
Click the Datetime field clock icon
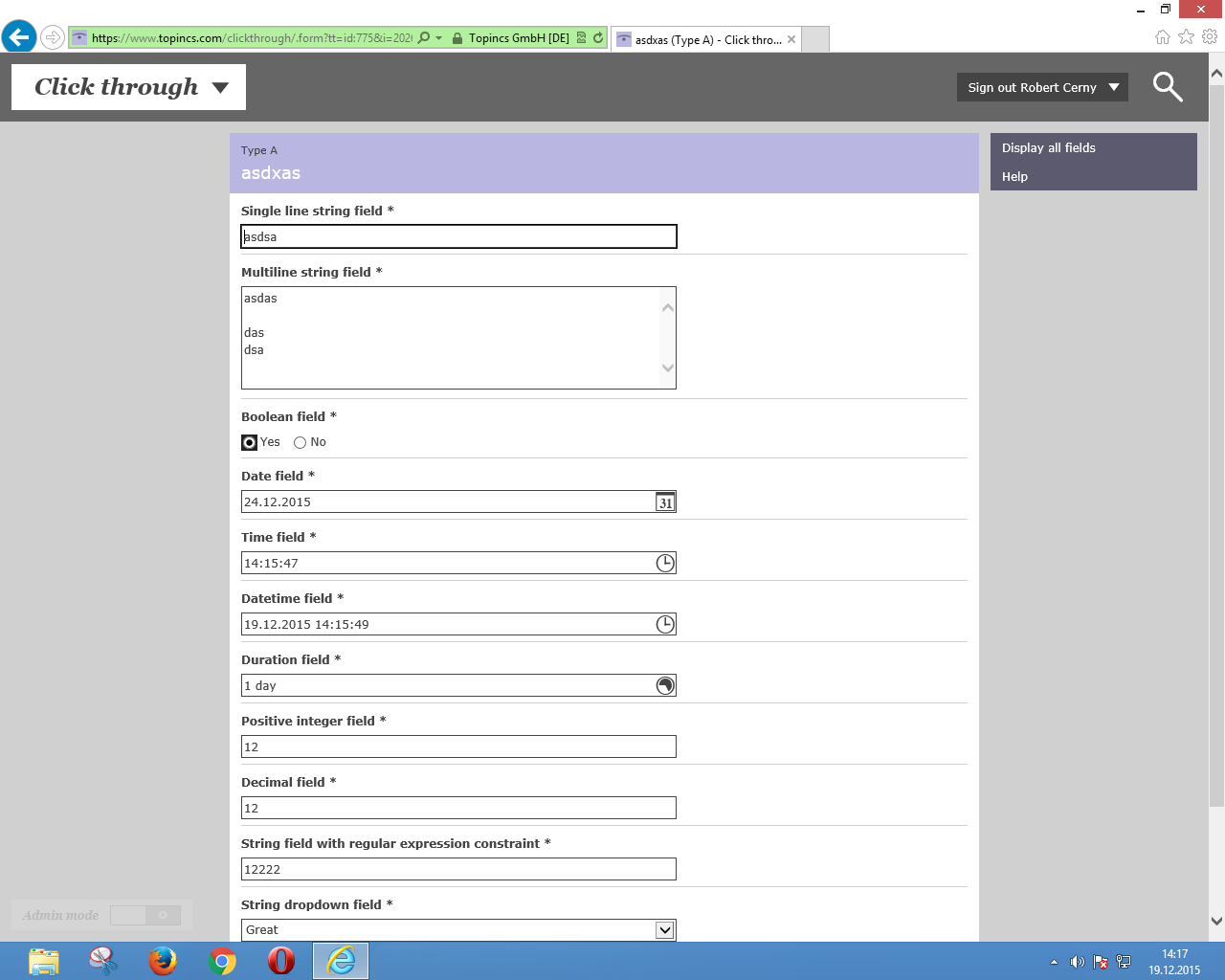(x=665, y=625)
